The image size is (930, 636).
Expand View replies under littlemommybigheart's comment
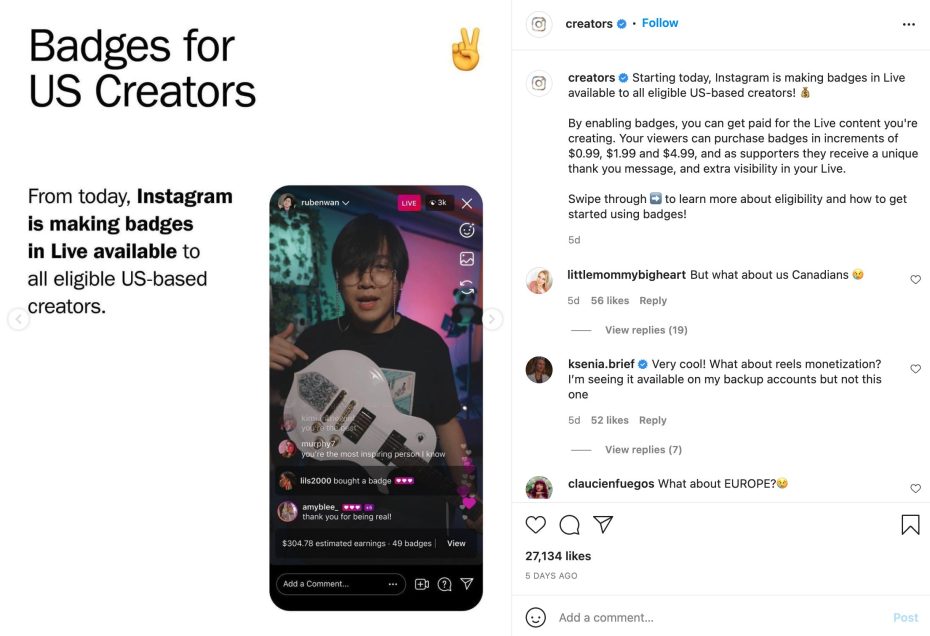click(x=647, y=329)
